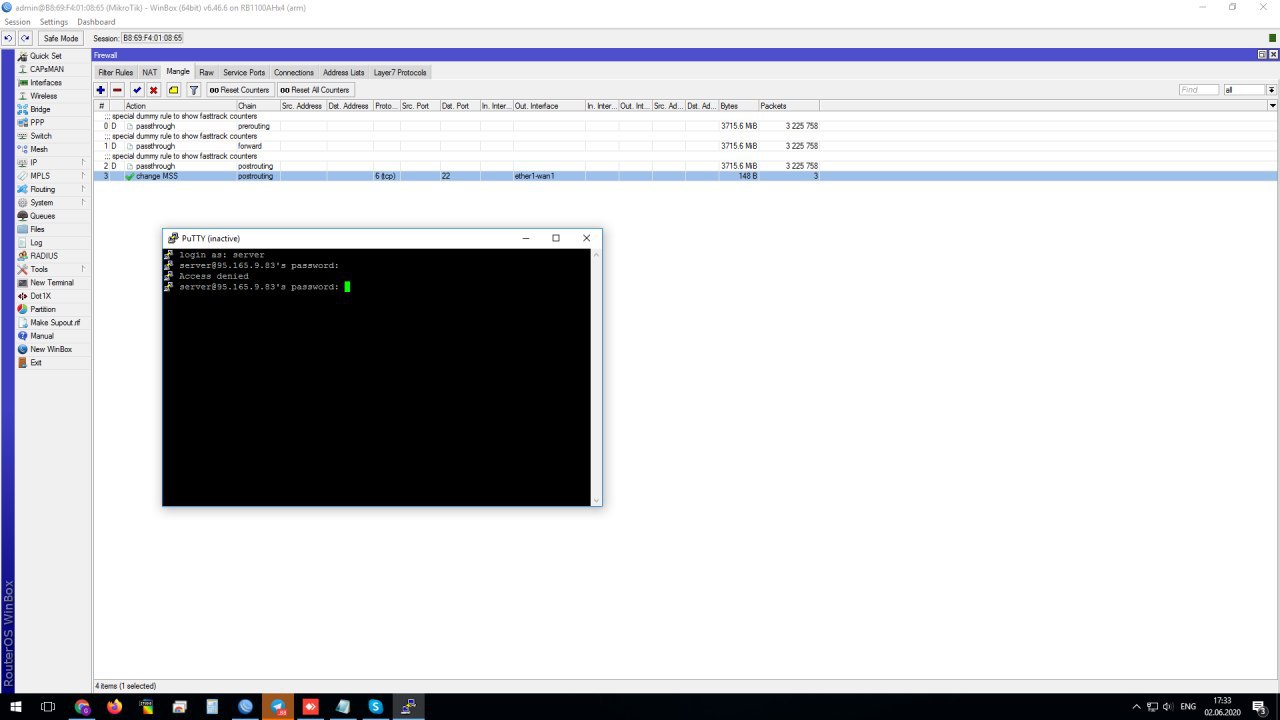1280x720 pixels.
Task: Click the Session address field
Action: (x=152, y=38)
